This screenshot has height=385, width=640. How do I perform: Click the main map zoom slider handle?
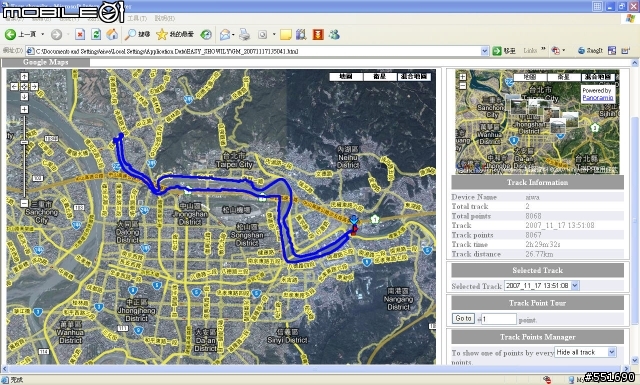pos(24,142)
